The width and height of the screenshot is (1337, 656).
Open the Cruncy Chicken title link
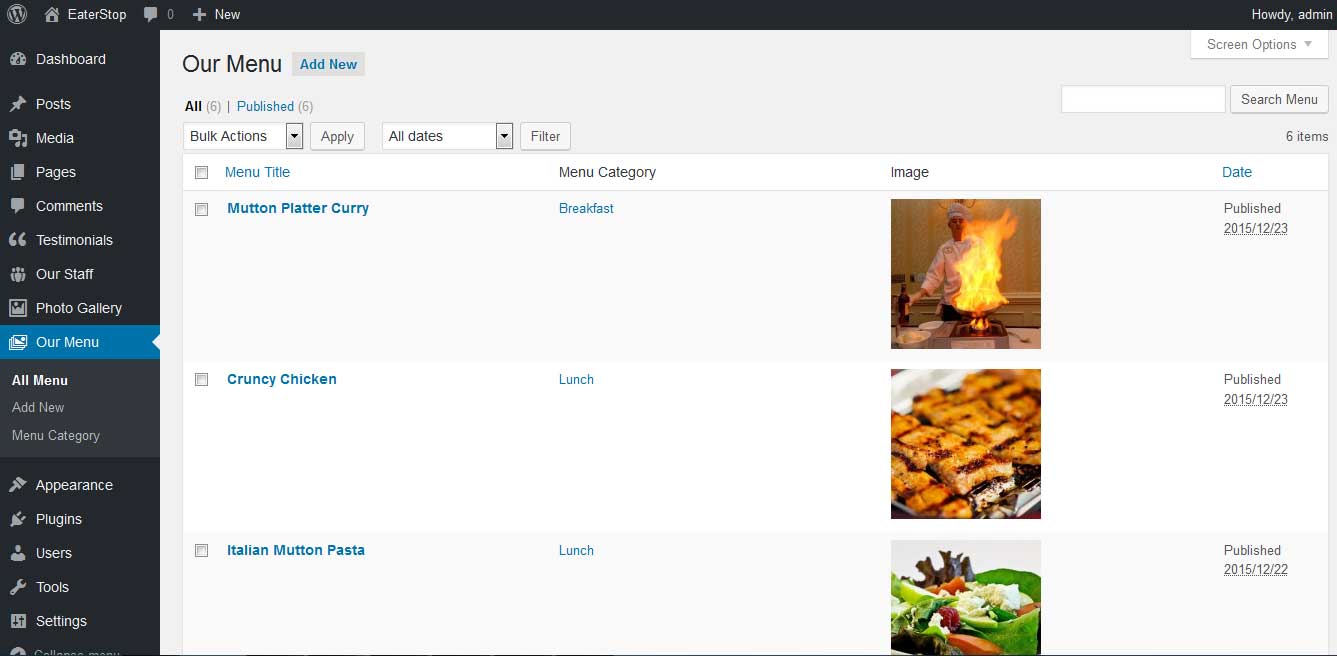pos(282,379)
